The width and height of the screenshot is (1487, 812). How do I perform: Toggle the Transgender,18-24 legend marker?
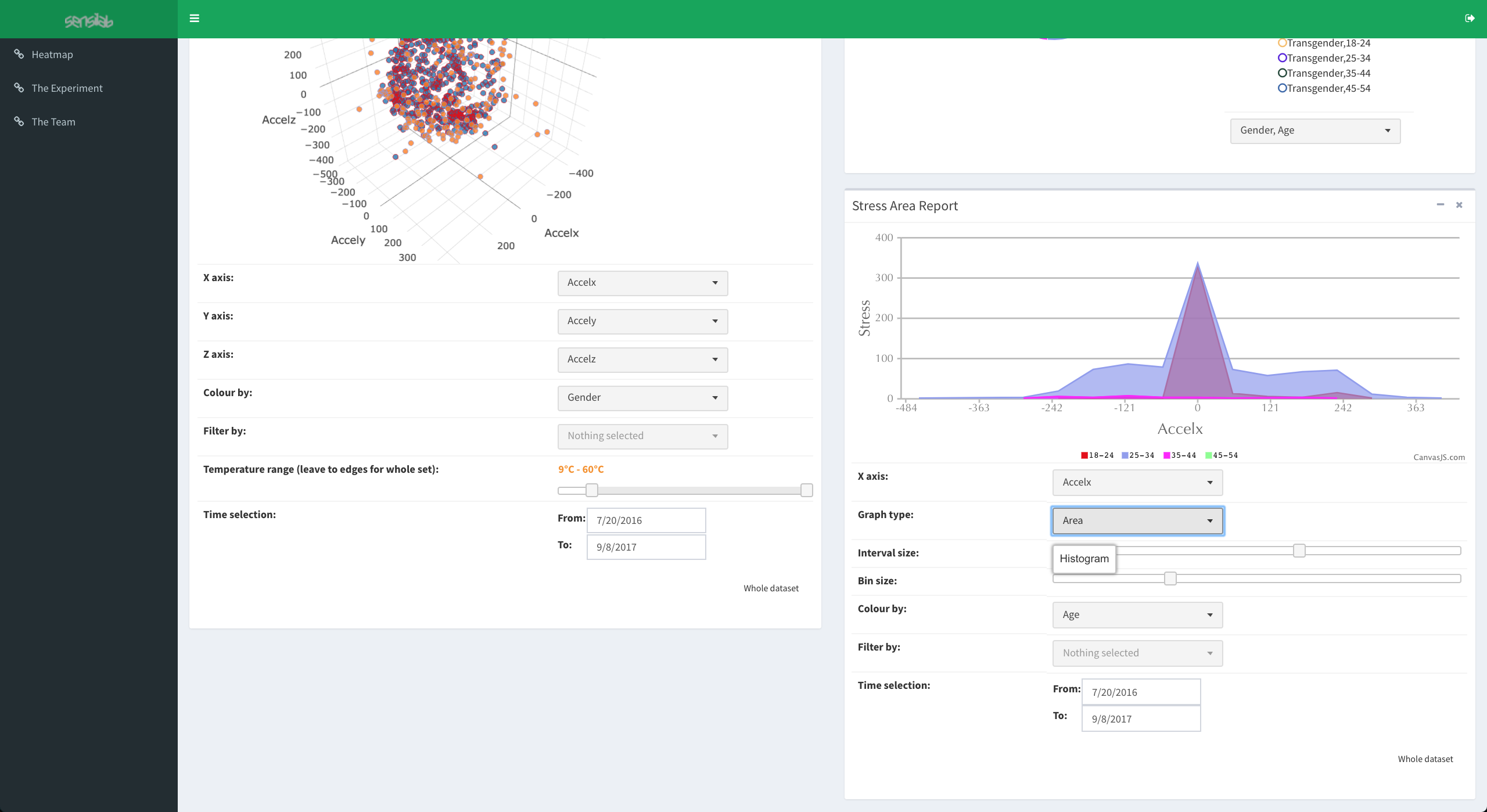pyautogui.click(x=1282, y=43)
